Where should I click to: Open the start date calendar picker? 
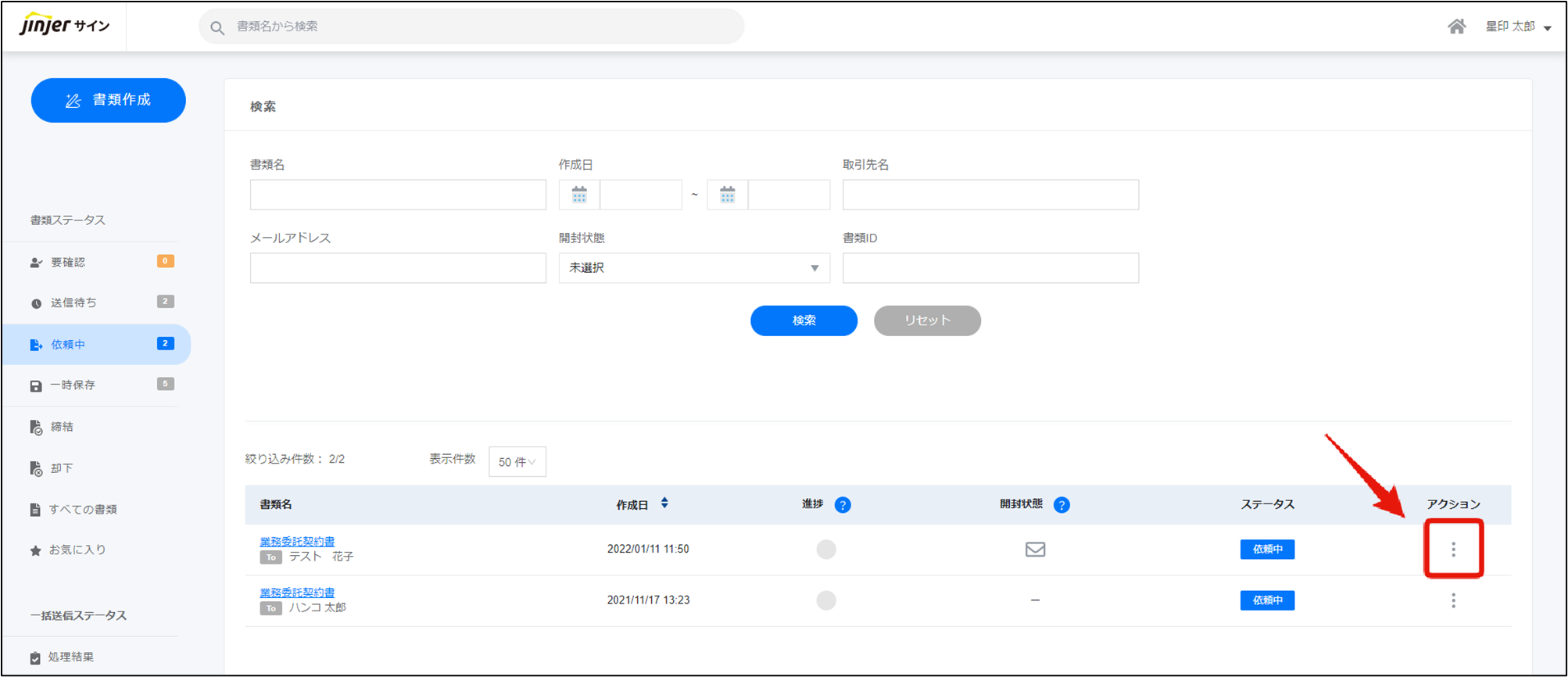[x=579, y=195]
